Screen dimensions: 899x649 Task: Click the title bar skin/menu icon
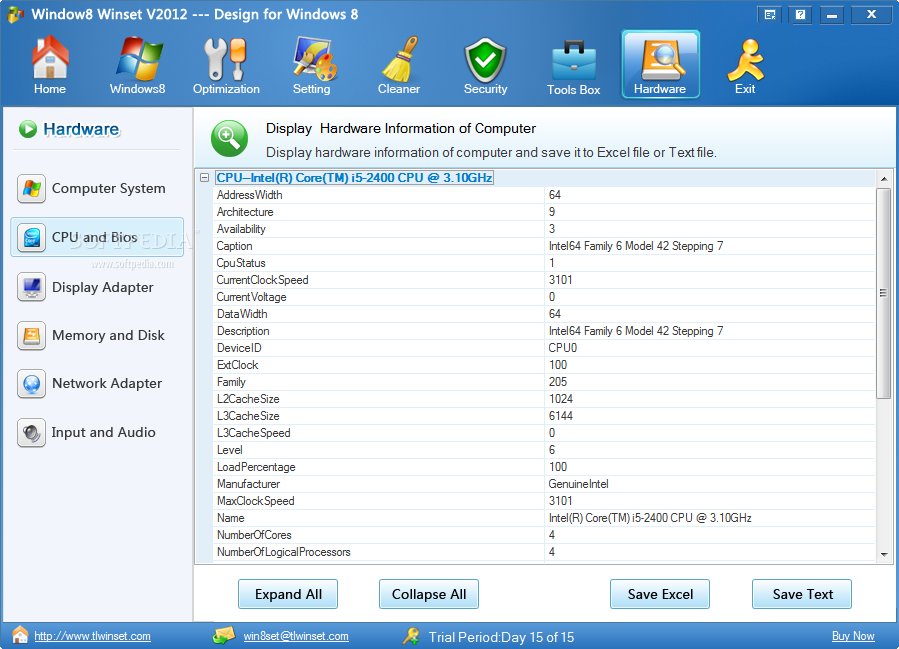pyautogui.click(x=771, y=15)
